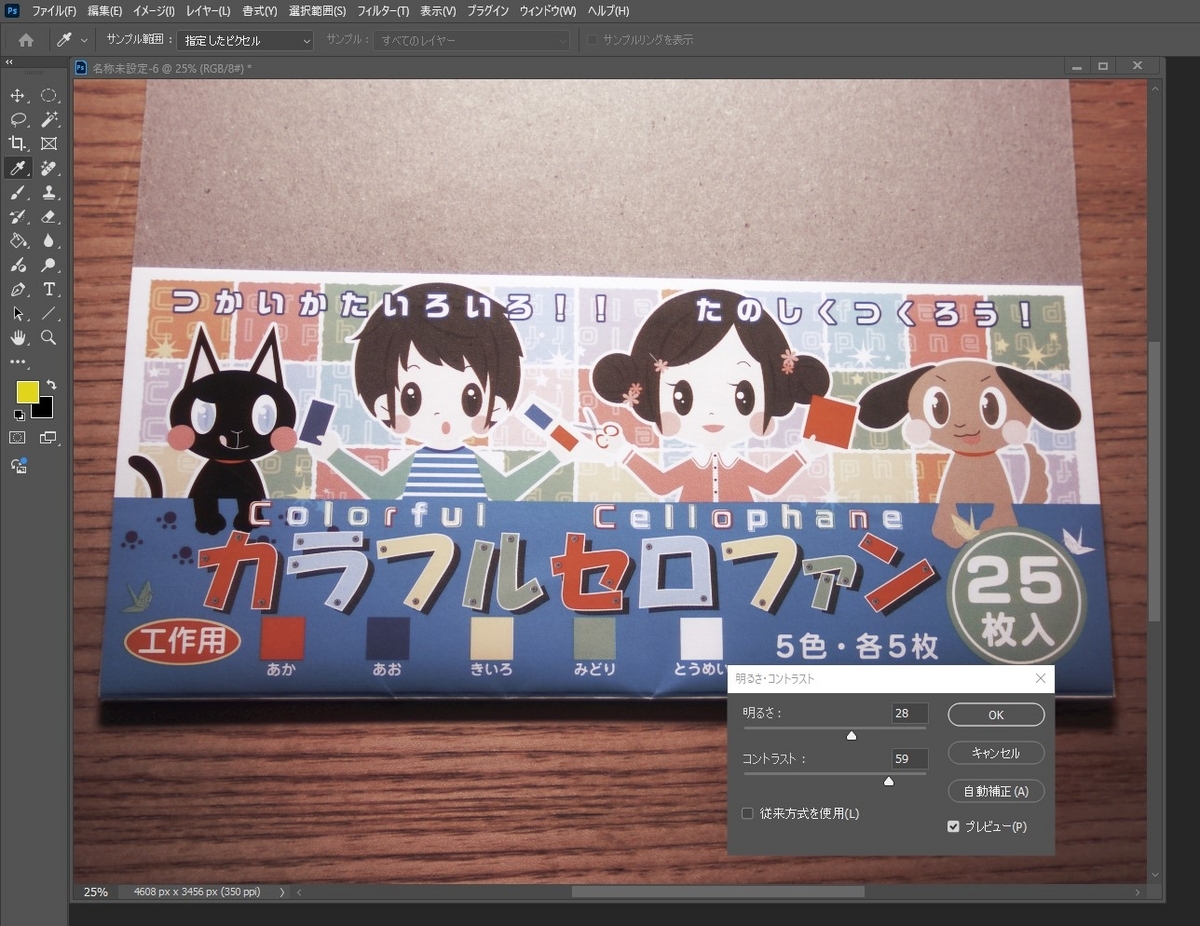Select the Dodge tool
Viewport: 1200px width, 926px height.
click(49, 265)
